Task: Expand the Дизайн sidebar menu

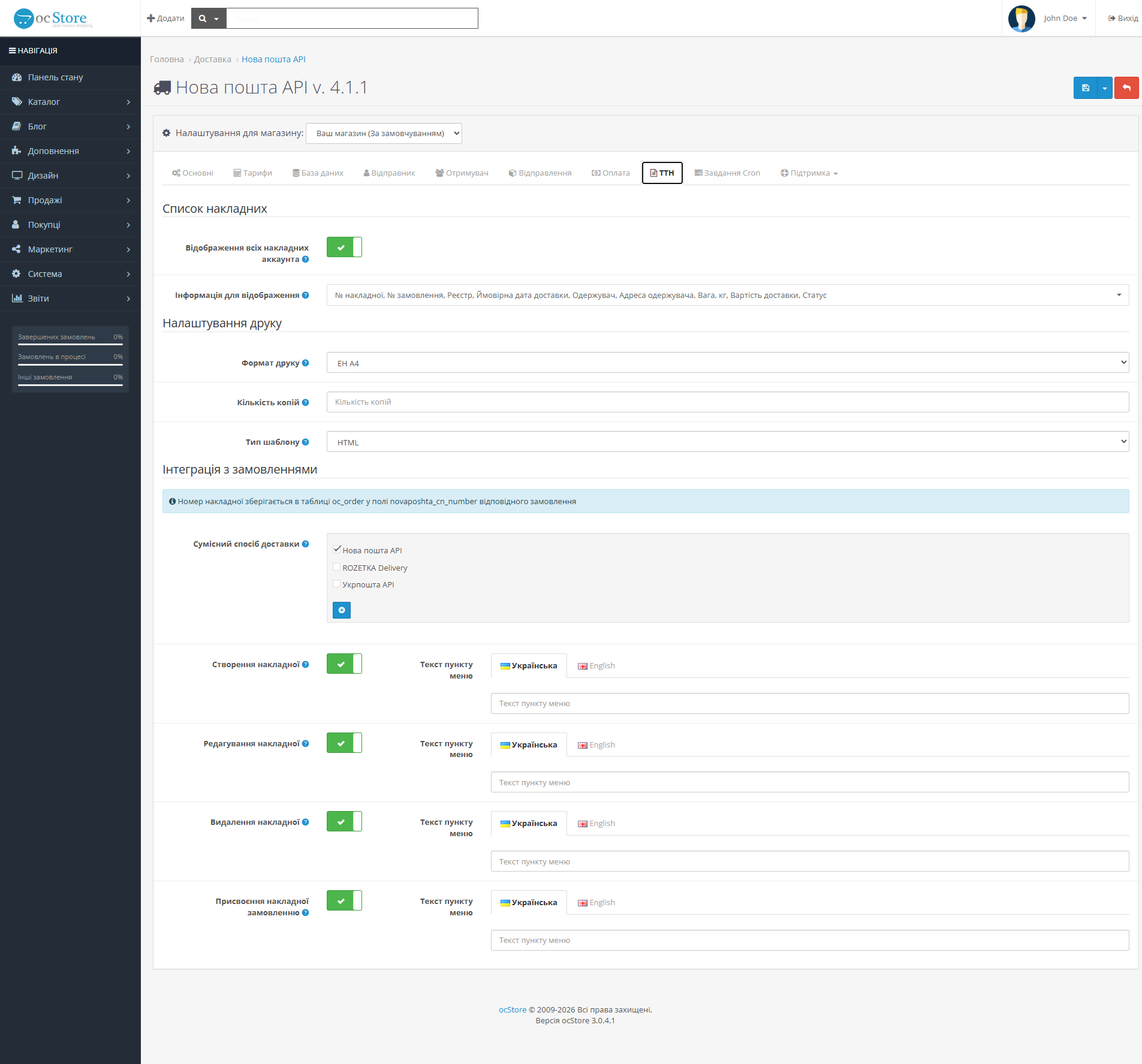Action: pos(70,176)
